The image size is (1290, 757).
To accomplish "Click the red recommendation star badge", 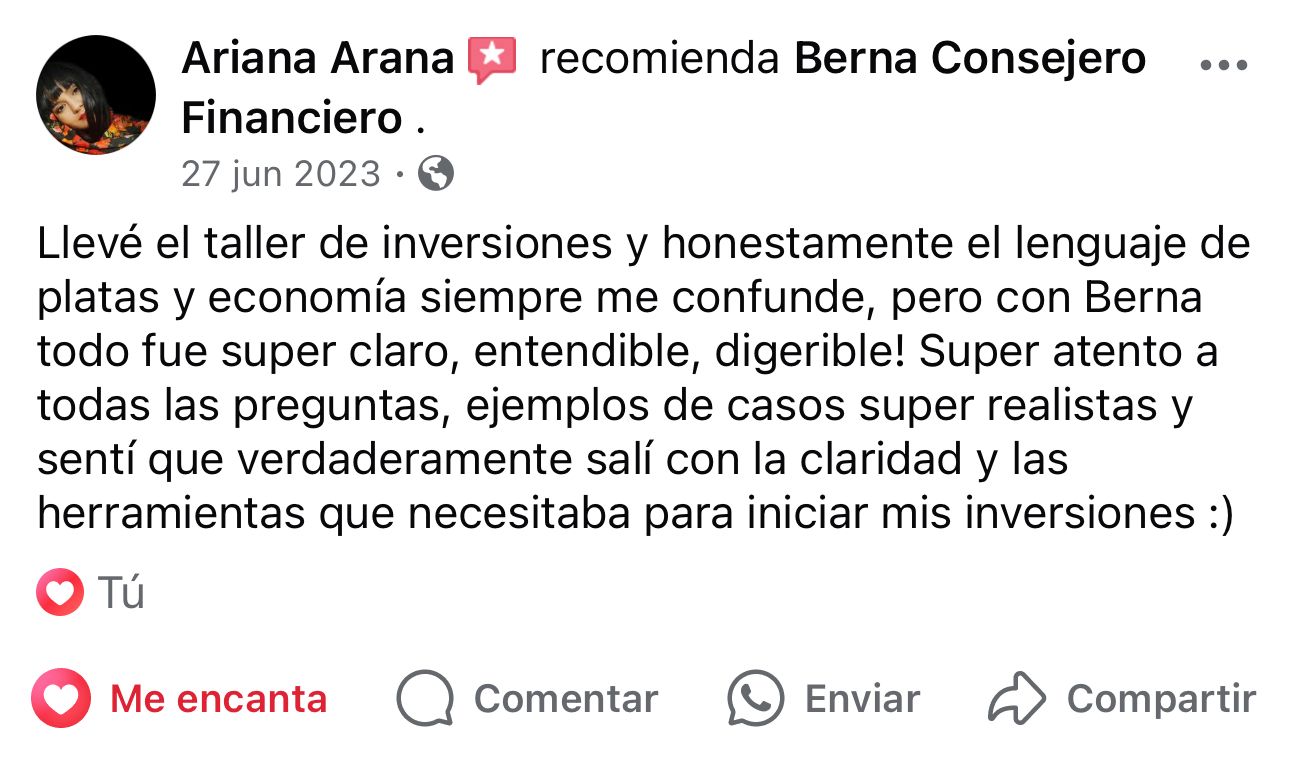I will pos(492,60).
